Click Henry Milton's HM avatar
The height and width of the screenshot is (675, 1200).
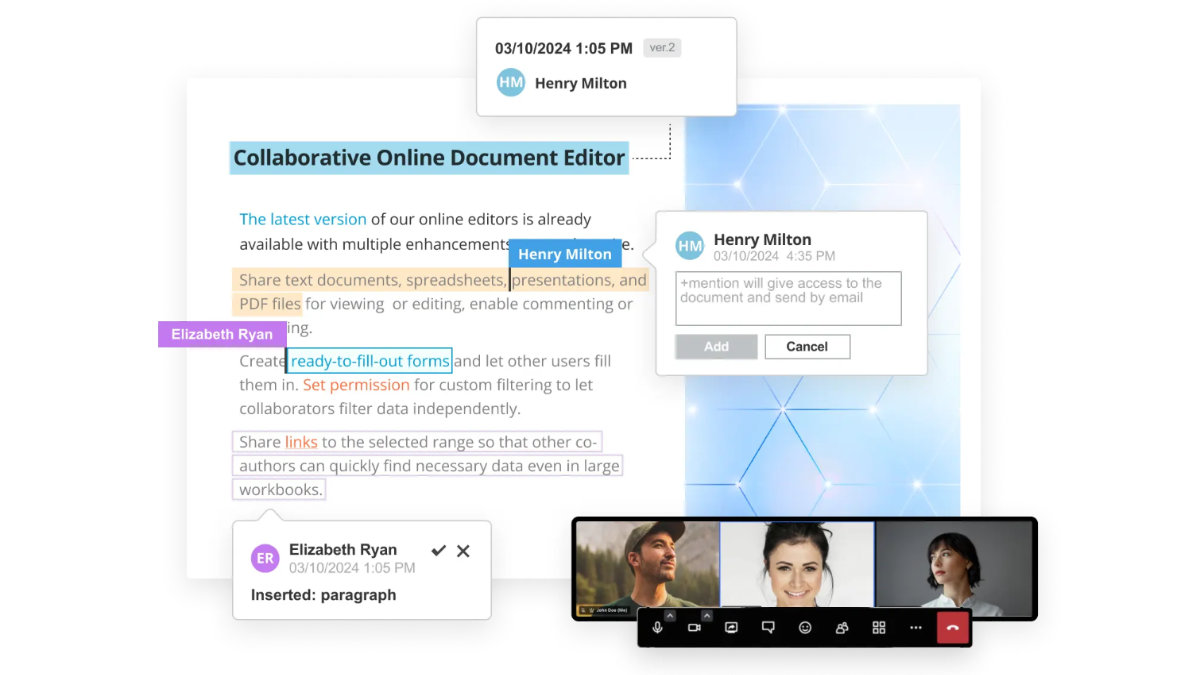(689, 245)
